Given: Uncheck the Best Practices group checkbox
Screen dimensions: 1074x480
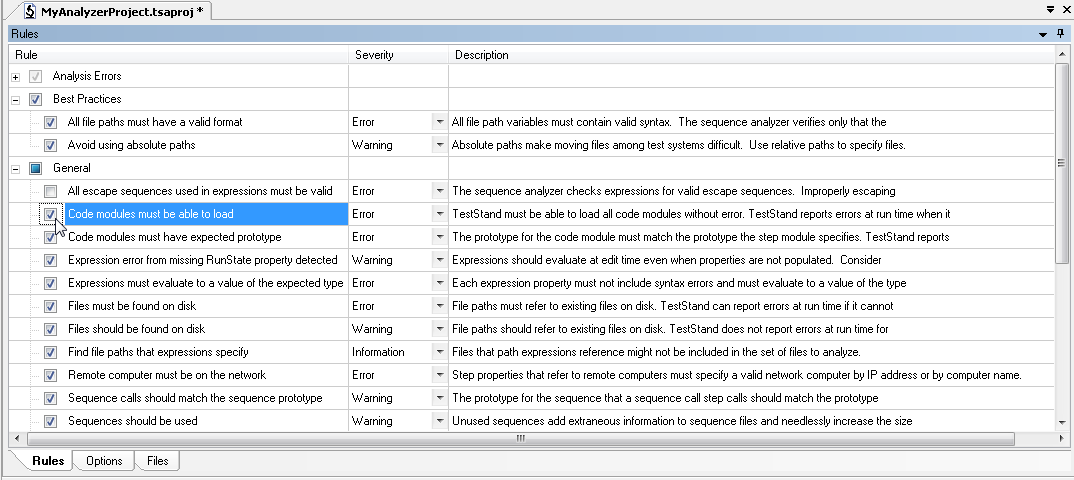Looking at the screenshot, I should [35, 99].
